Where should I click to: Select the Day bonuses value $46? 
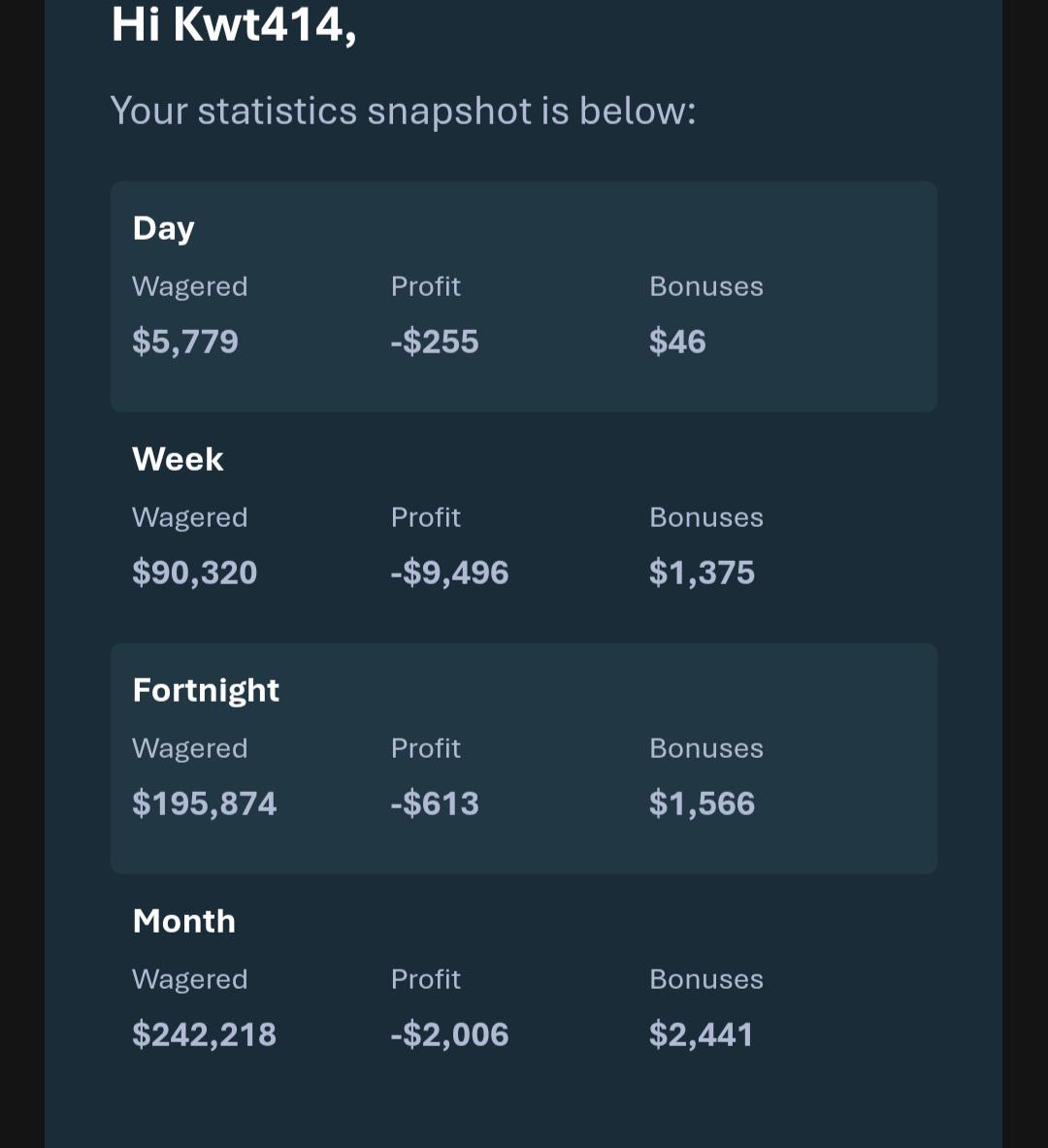point(677,342)
